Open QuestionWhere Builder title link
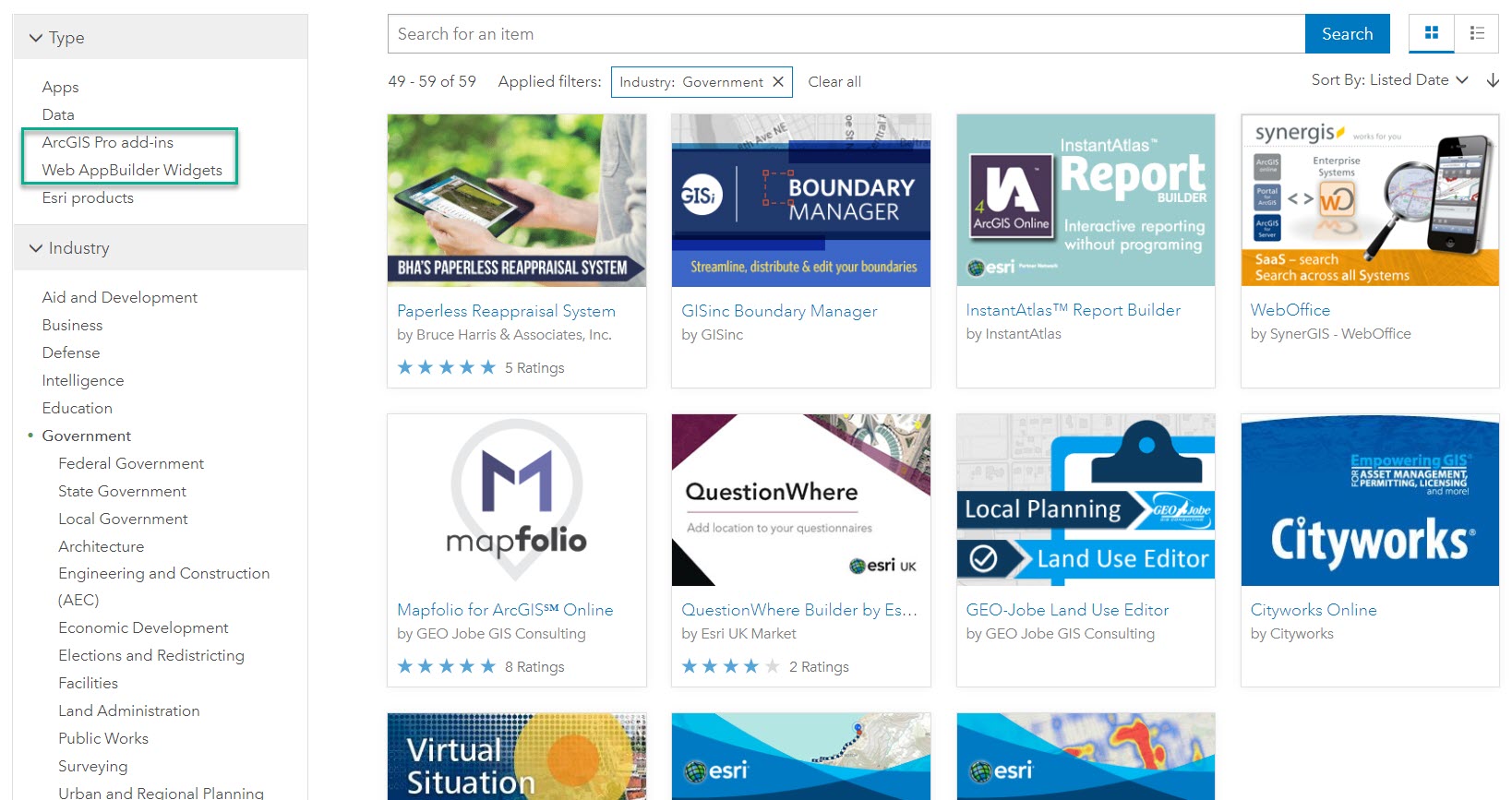1512x800 pixels. [x=799, y=610]
